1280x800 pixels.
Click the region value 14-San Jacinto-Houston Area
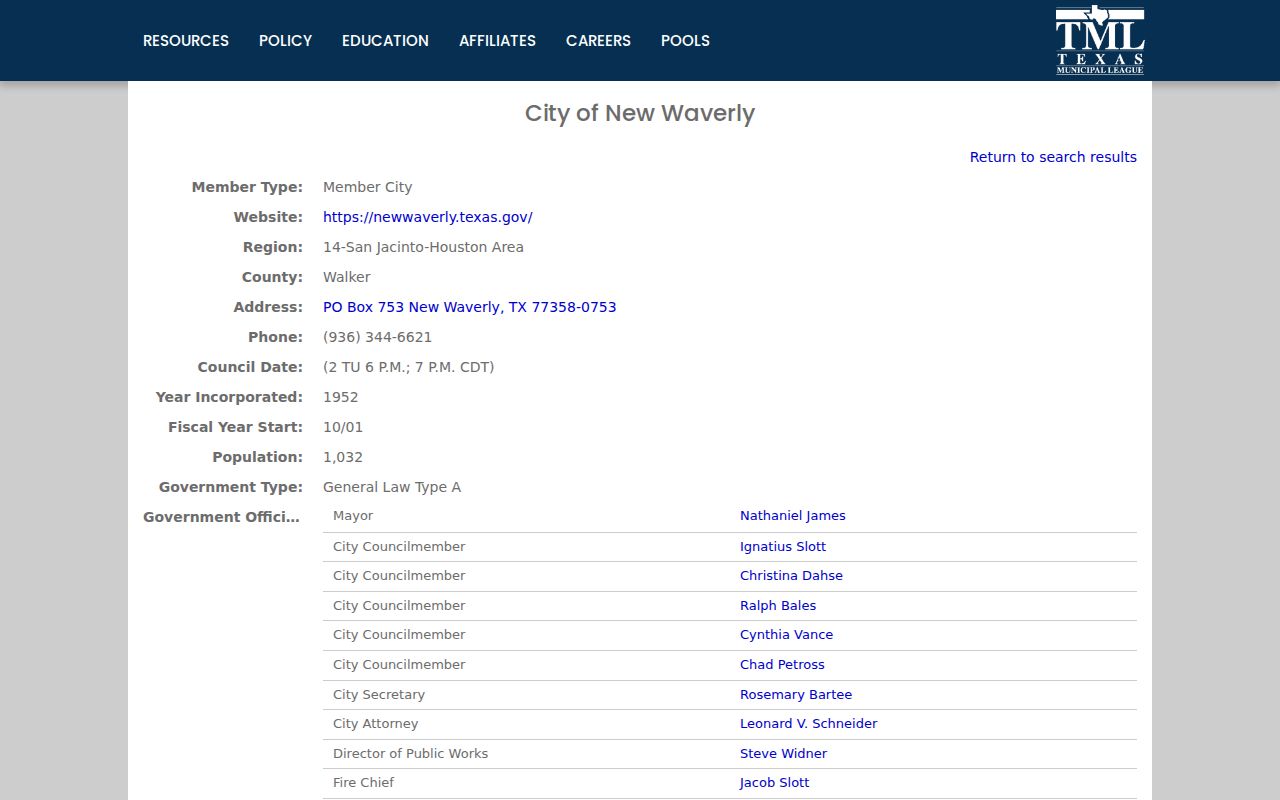click(x=423, y=247)
